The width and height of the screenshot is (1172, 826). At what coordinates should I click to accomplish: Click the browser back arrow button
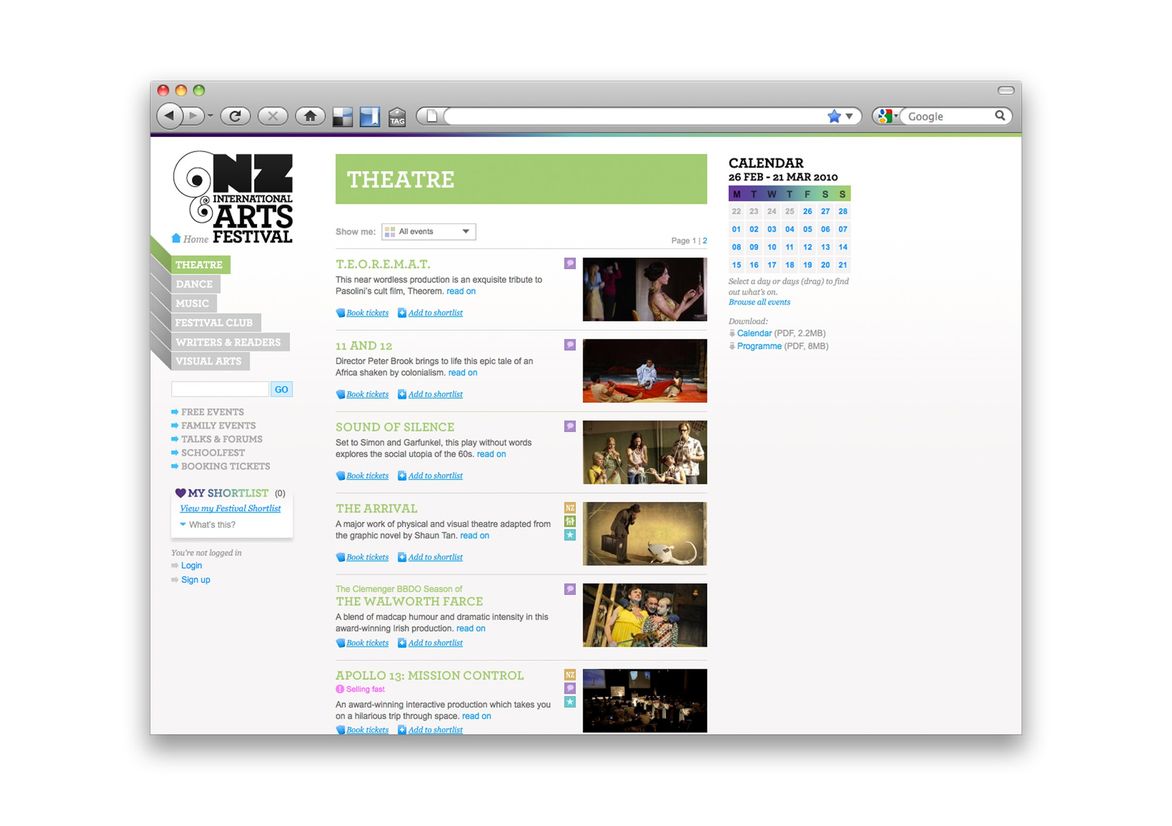(170, 116)
